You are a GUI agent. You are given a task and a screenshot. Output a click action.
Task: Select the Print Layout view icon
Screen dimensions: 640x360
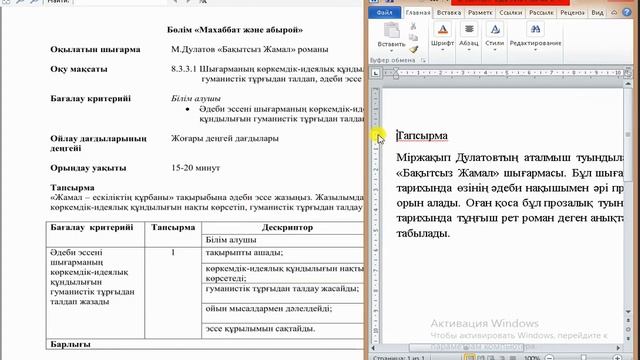coord(470,358)
